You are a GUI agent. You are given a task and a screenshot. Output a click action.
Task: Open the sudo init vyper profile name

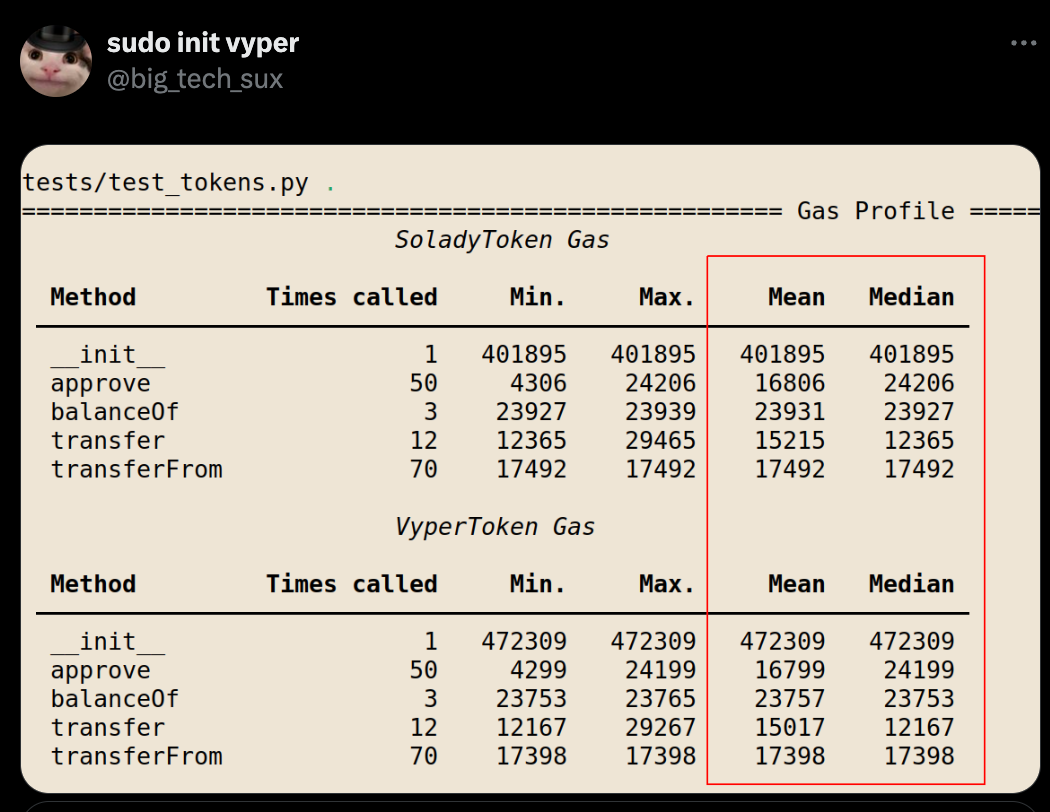click(203, 44)
